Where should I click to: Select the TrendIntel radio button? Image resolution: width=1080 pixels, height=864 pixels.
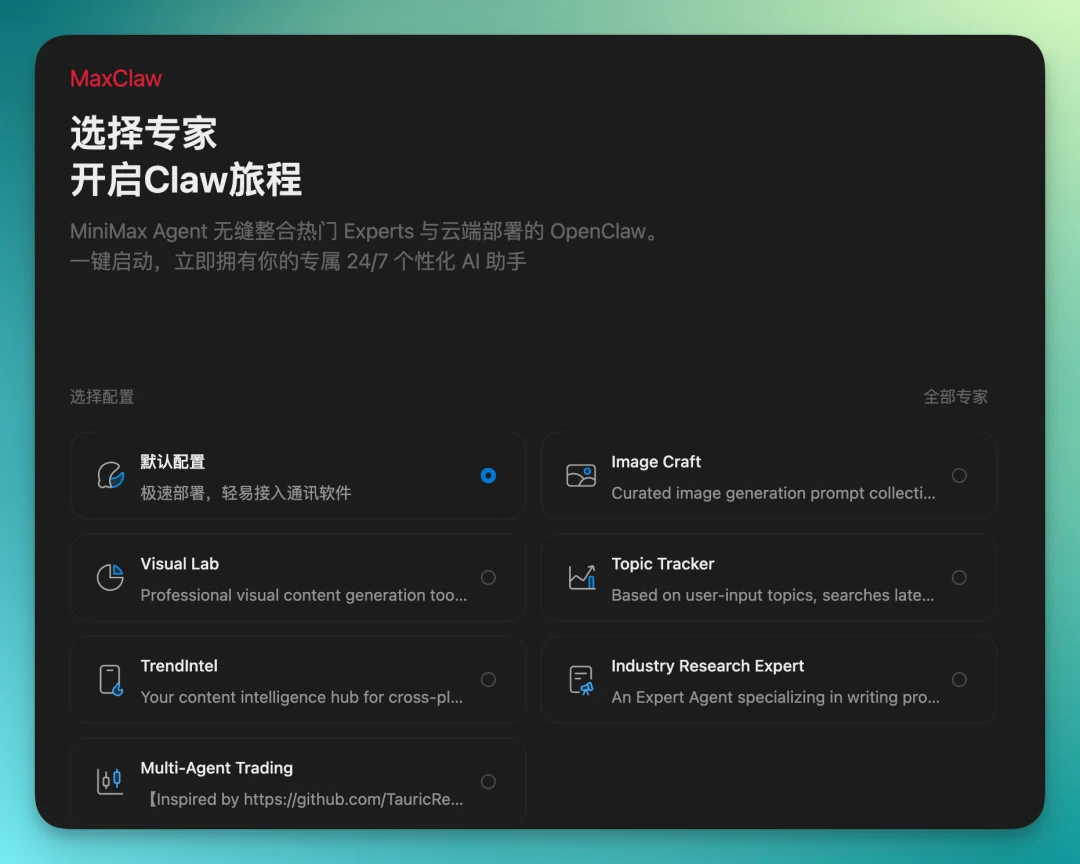[x=488, y=679]
